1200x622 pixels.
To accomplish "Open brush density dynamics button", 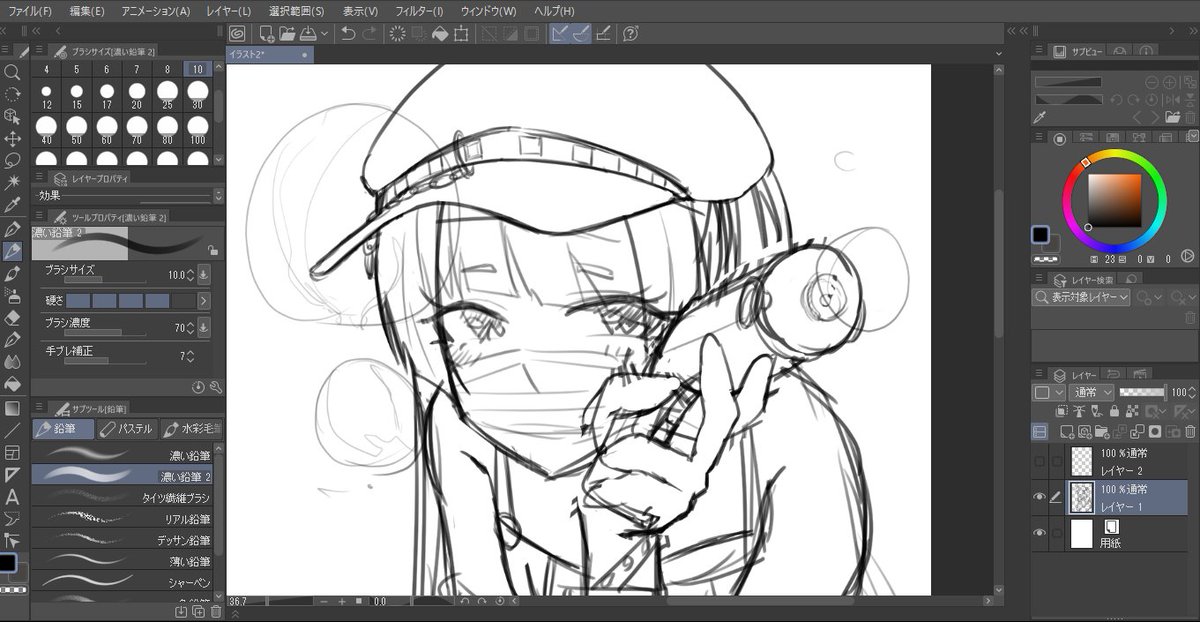I will (204, 327).
